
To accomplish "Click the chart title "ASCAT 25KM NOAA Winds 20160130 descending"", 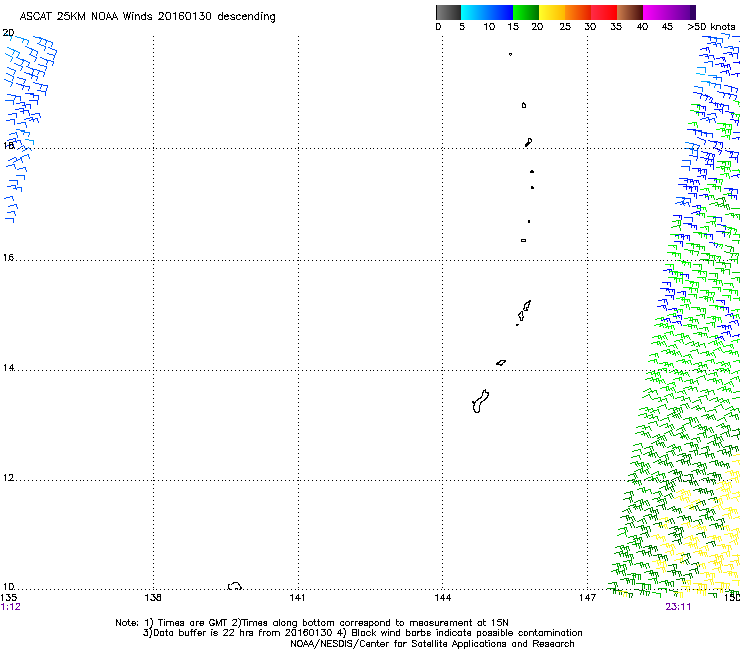I will [147, 17].
